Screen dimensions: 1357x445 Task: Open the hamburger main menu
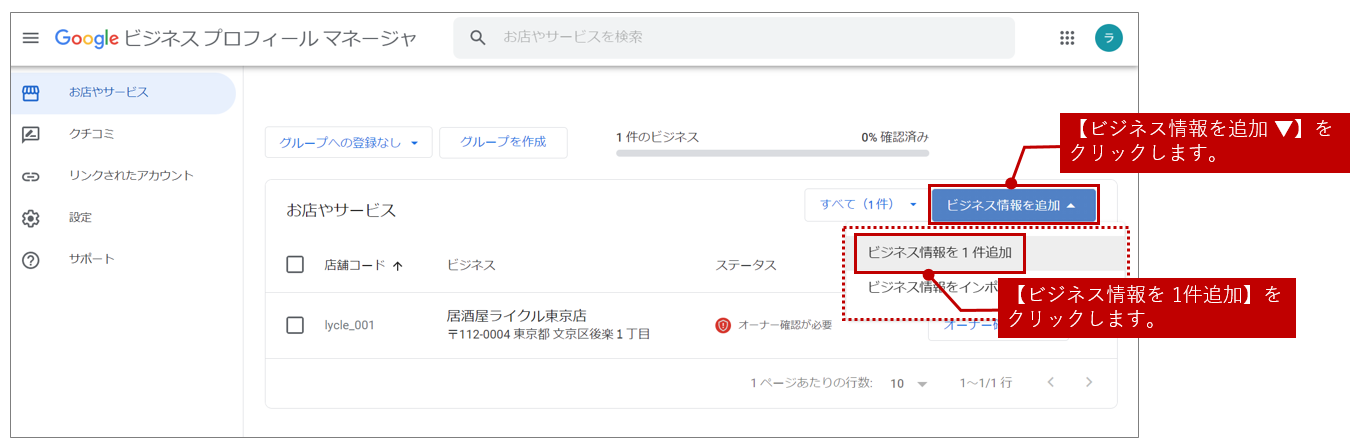[31, 38]
